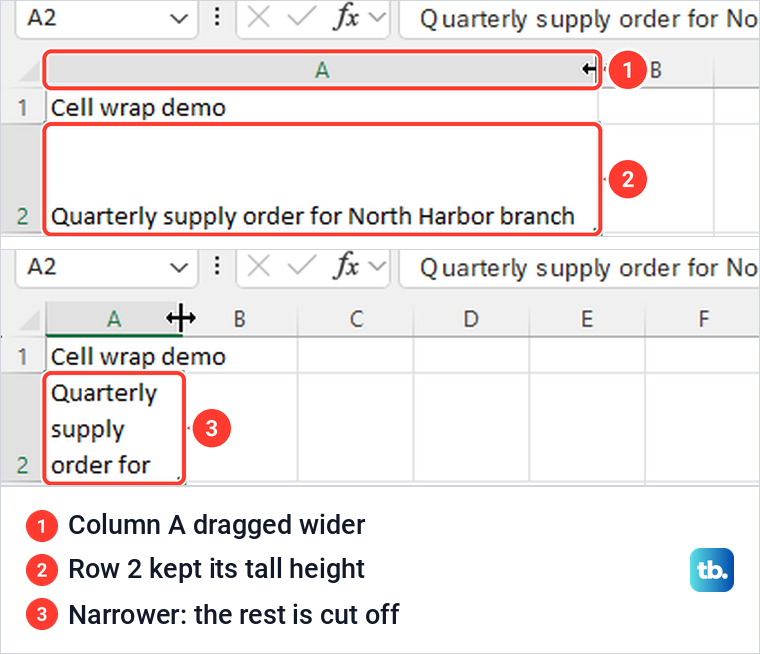Click three-dot formula bar handle in columns A–F screenshot
760x654 pixels.
pos(217,266)
